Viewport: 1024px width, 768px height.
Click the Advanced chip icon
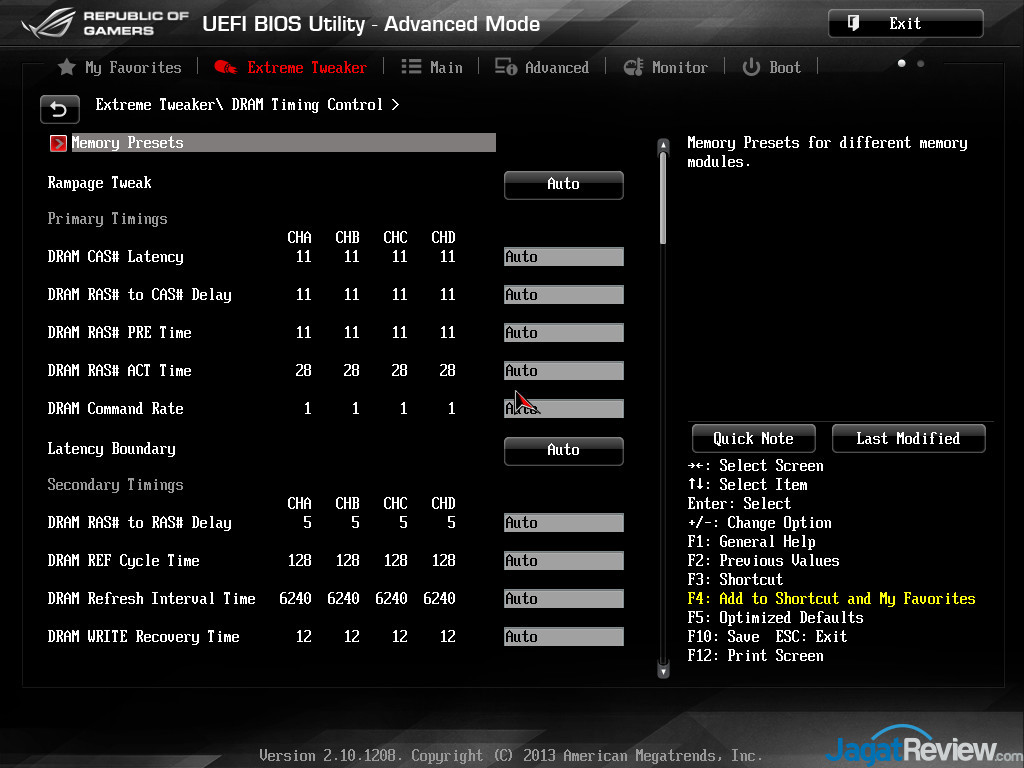pyautogui.click(x=506, y=67)
